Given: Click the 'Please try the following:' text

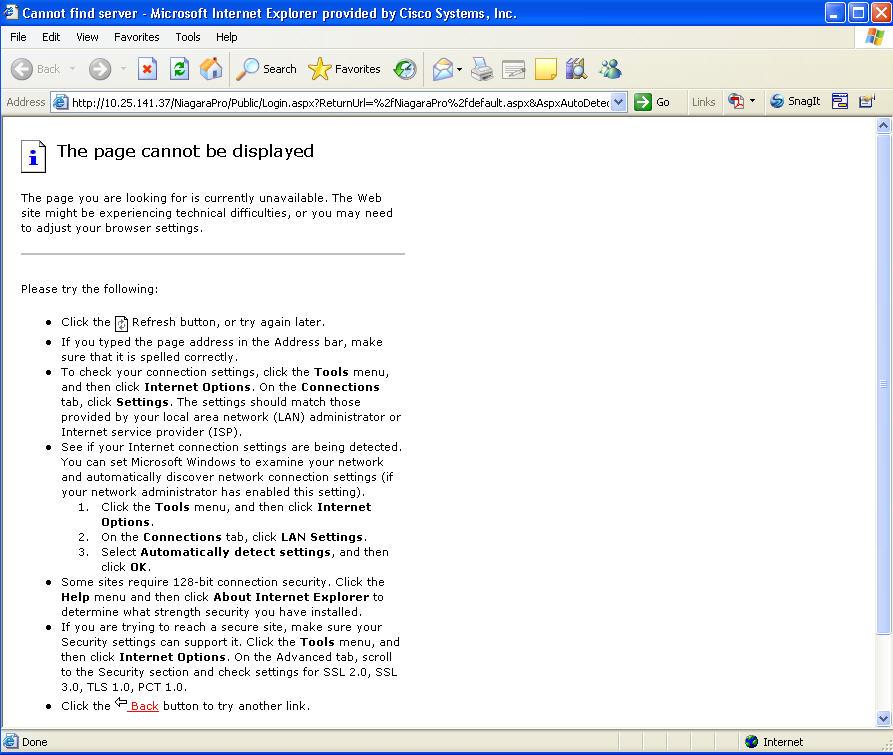Looking at the screenshot, I should click(89, 289).
